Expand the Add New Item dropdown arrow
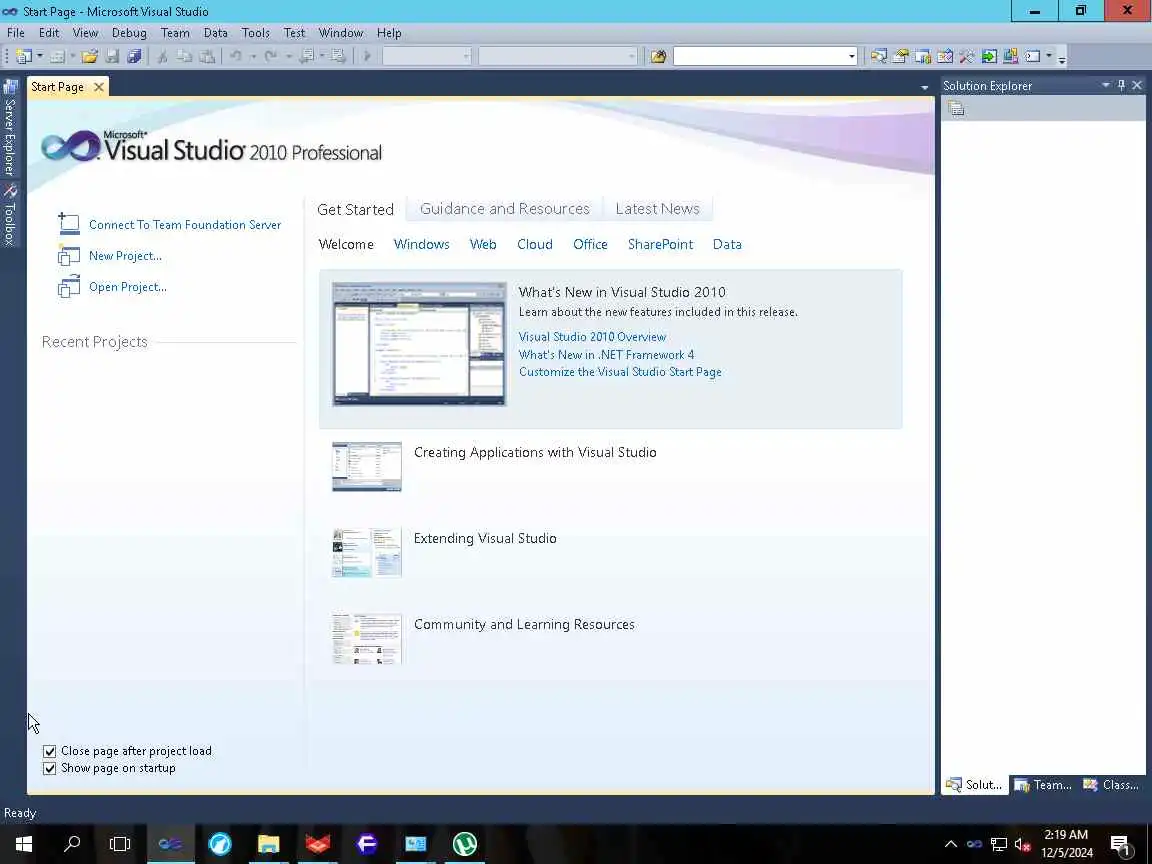The width and height of the screenshot is (1152, 864). [72, 56]
